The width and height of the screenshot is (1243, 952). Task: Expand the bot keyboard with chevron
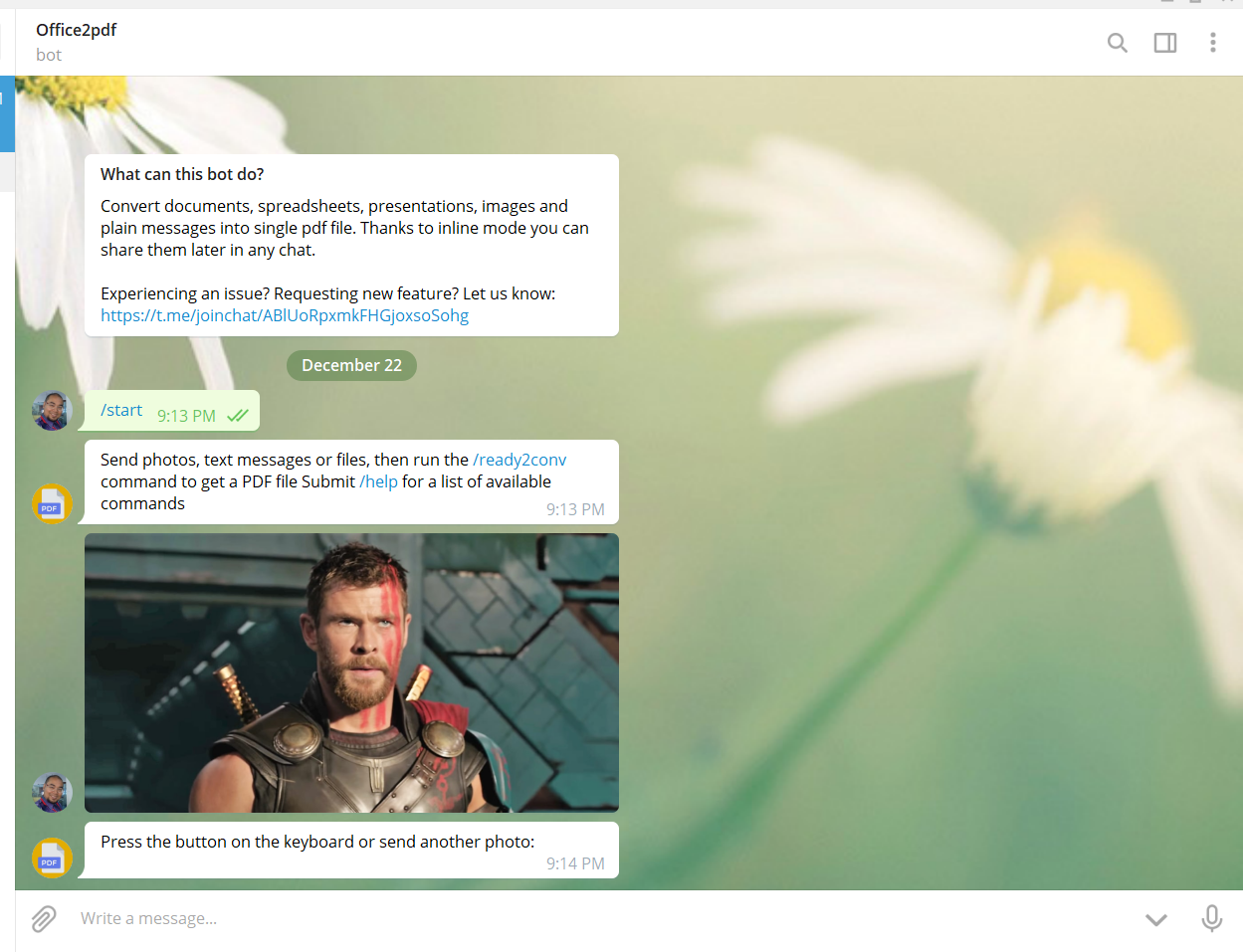[1155, 919]
